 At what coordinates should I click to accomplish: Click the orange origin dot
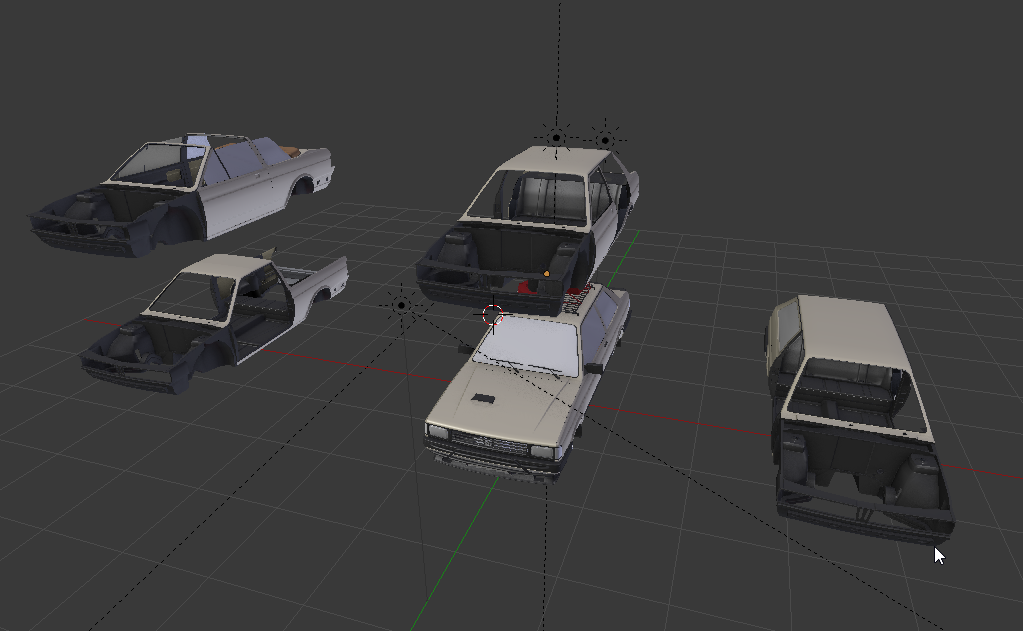coord(547,273)
